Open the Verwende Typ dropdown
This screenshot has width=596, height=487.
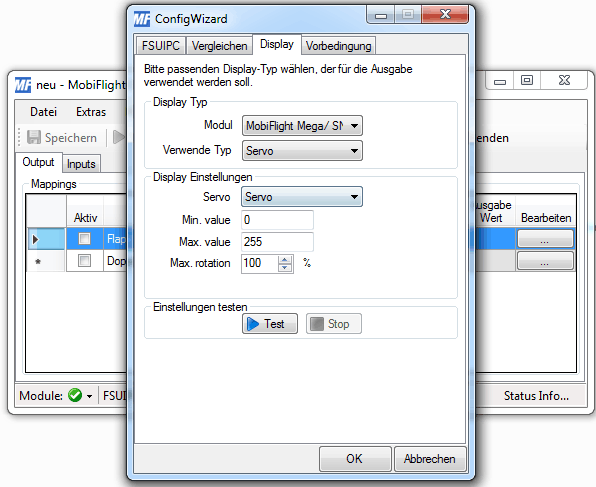[302, 151]
